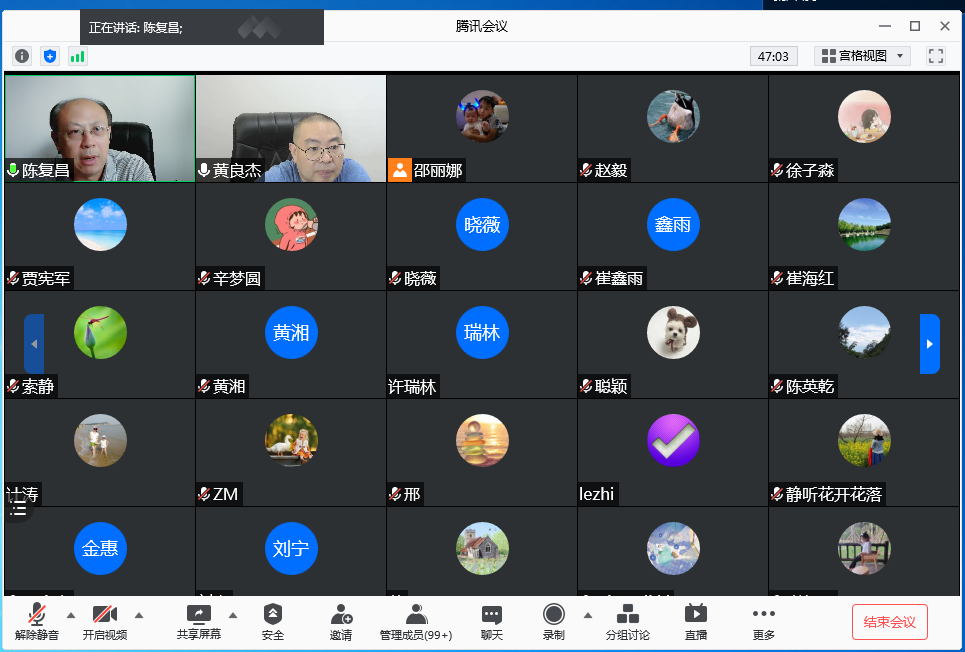
Task: Open the 聊天 chat panel
Action: [491, 621]
